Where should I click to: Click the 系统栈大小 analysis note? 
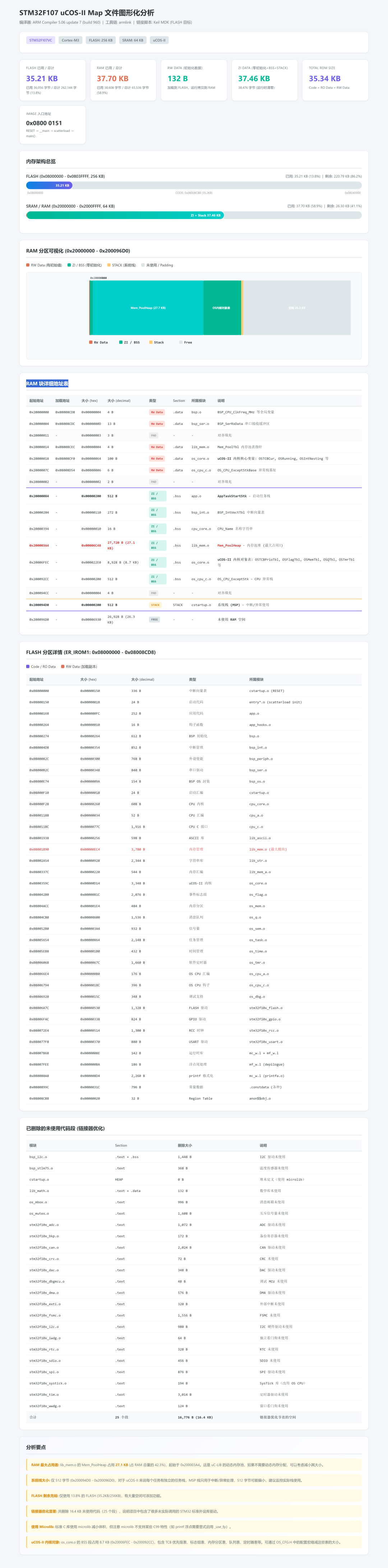pyautogui.click(x=194, y=1480)
